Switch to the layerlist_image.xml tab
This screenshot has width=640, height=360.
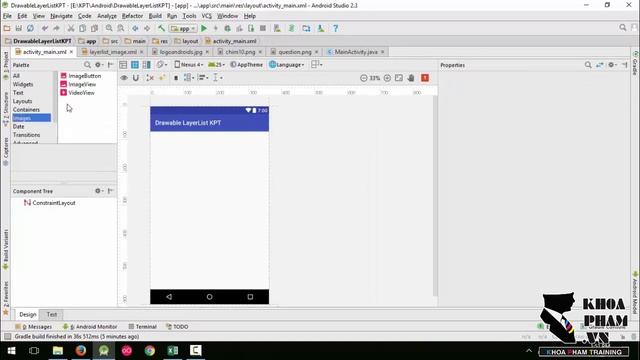(113, 52)
